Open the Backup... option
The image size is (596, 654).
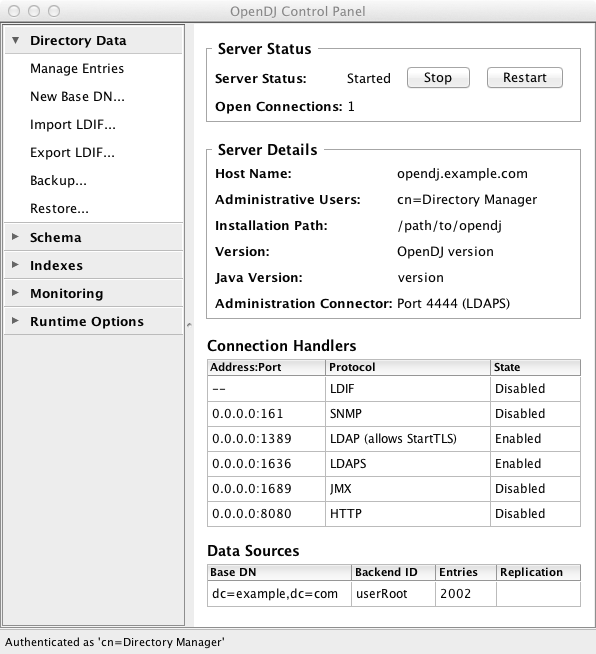[58, 180]
